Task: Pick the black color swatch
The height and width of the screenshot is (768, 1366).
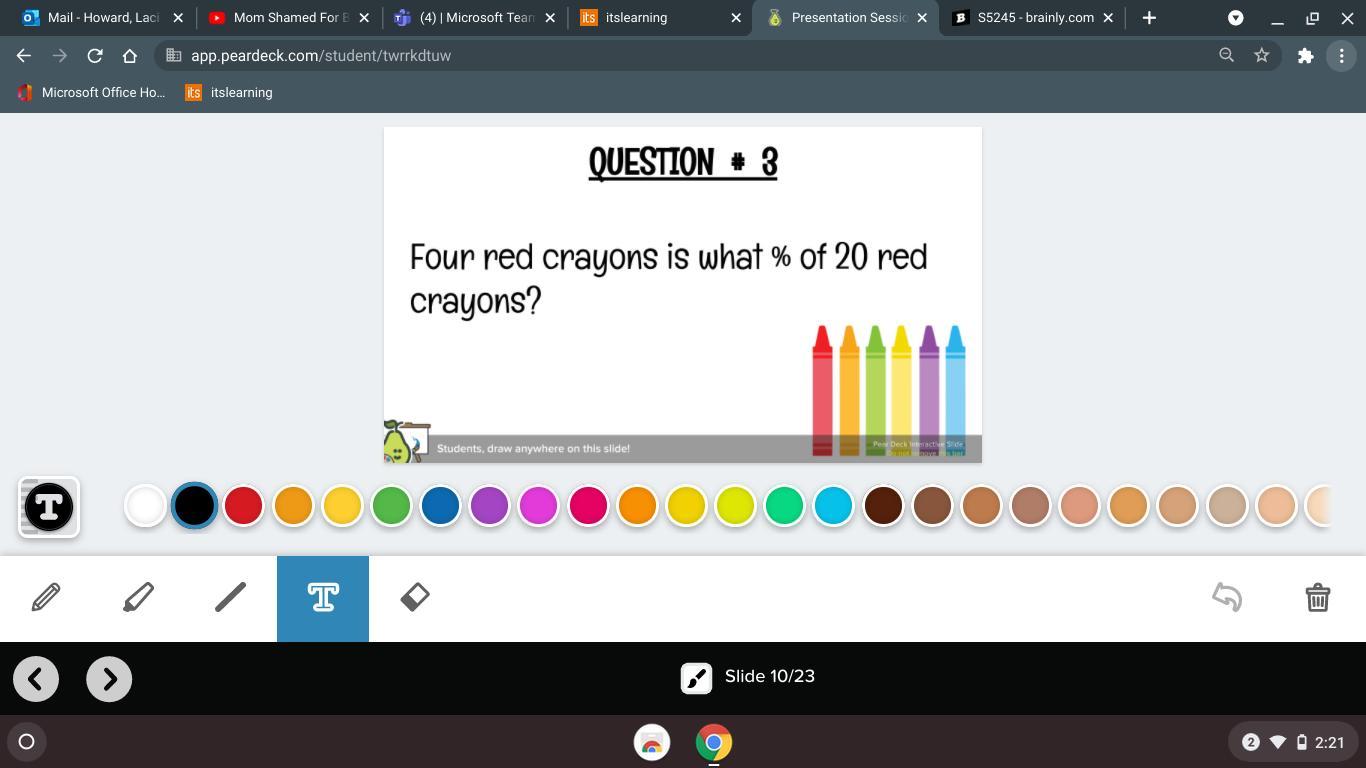Action: [x=194, y=506]
